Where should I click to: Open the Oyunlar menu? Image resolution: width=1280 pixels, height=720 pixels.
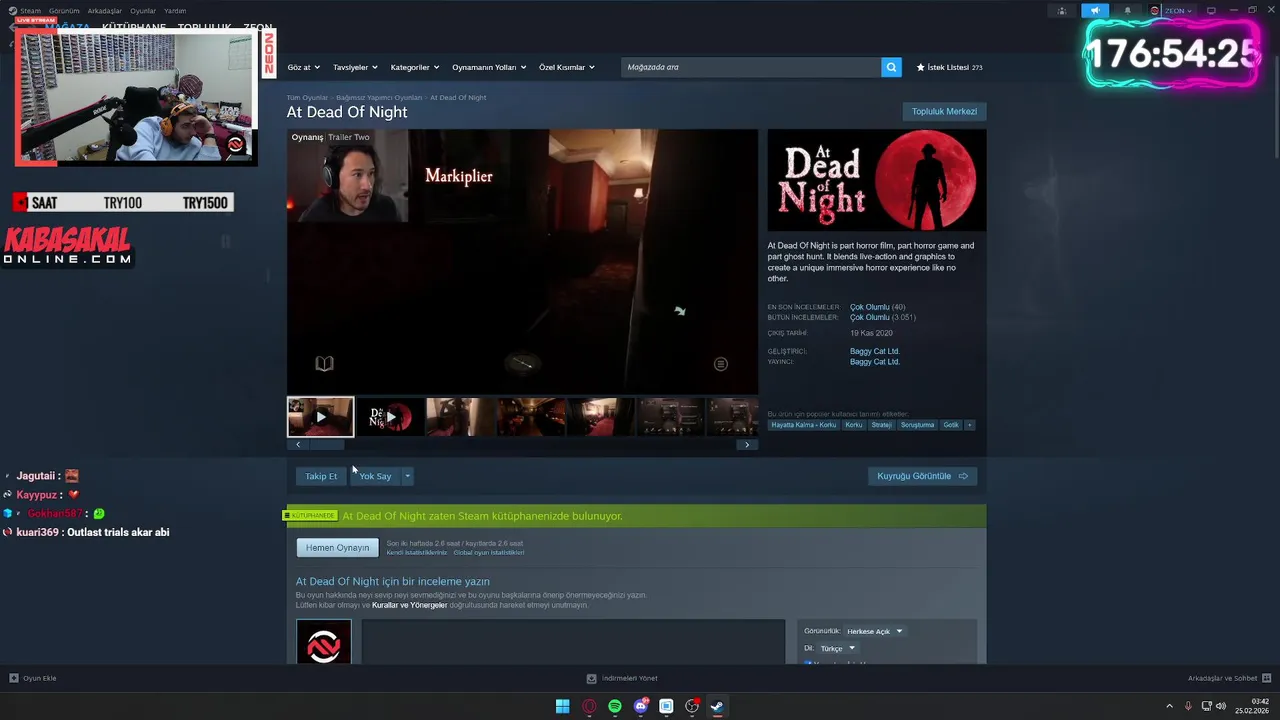143,11
